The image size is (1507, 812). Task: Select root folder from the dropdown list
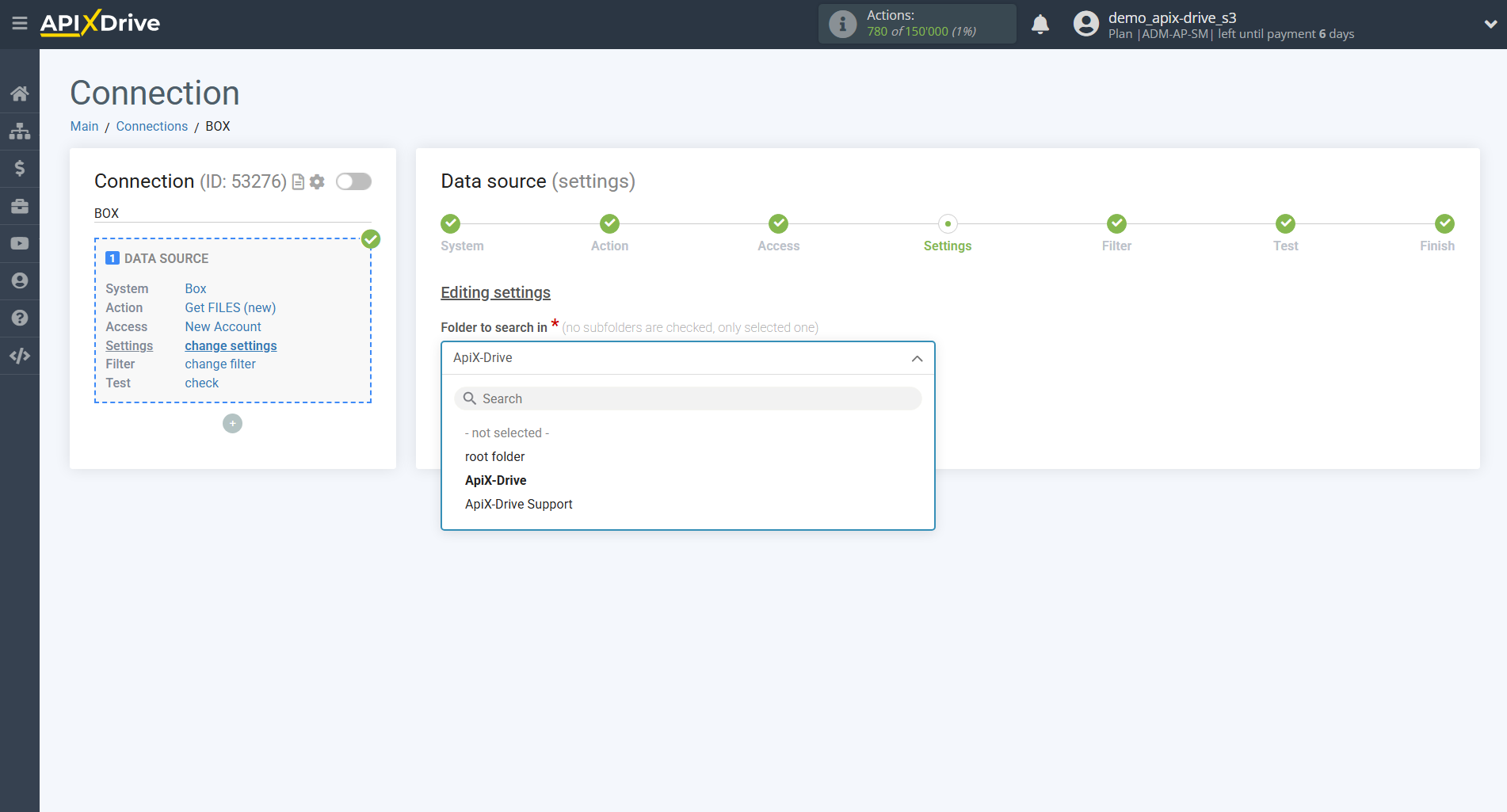pyautogui.click(x=494, y=456)
